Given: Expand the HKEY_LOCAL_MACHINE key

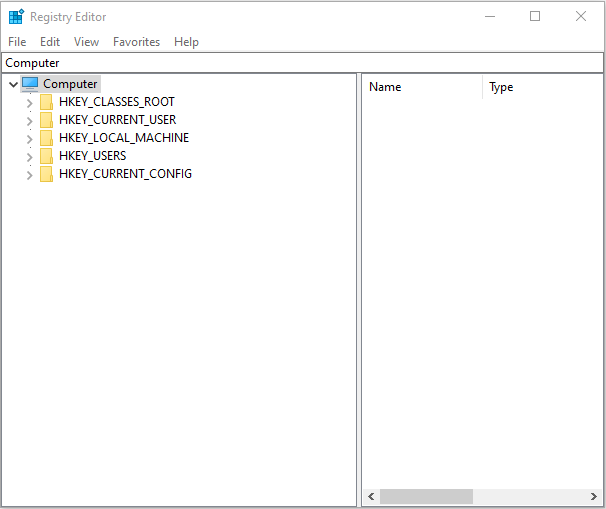Looking at the screenshot, I should tap(29, 139).
